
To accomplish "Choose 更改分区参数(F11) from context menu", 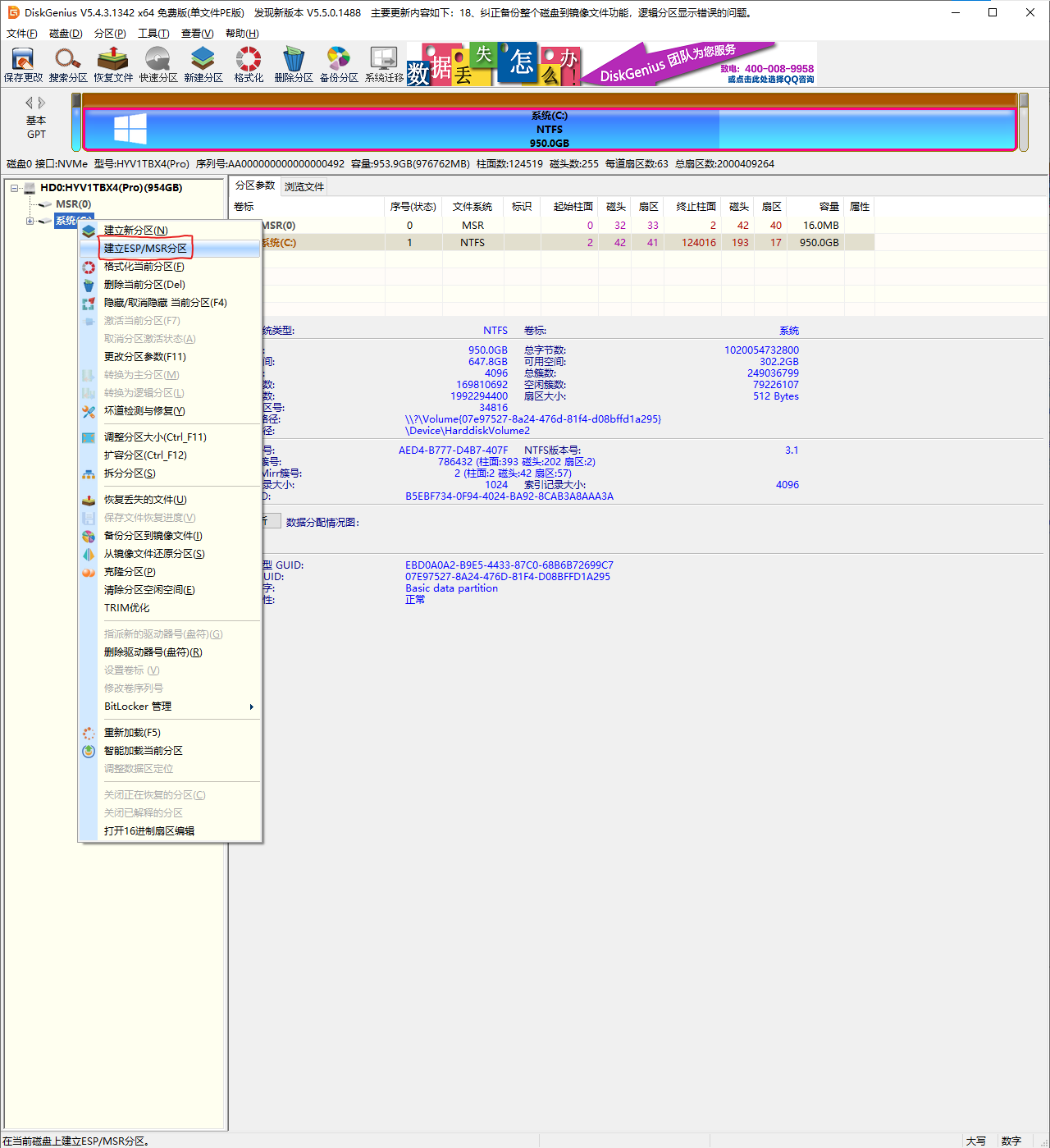I will 171,357.
